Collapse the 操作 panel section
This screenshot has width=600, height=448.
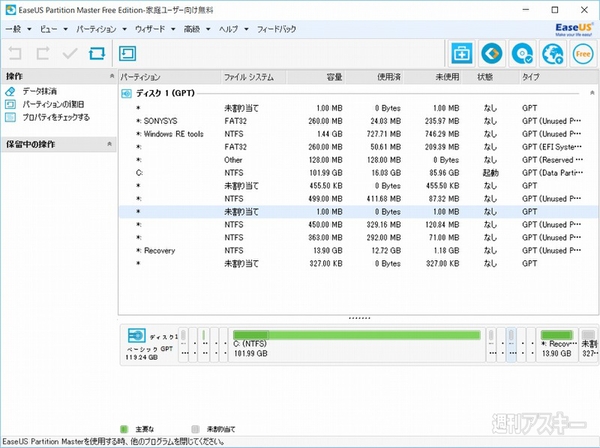click(112, 76)
